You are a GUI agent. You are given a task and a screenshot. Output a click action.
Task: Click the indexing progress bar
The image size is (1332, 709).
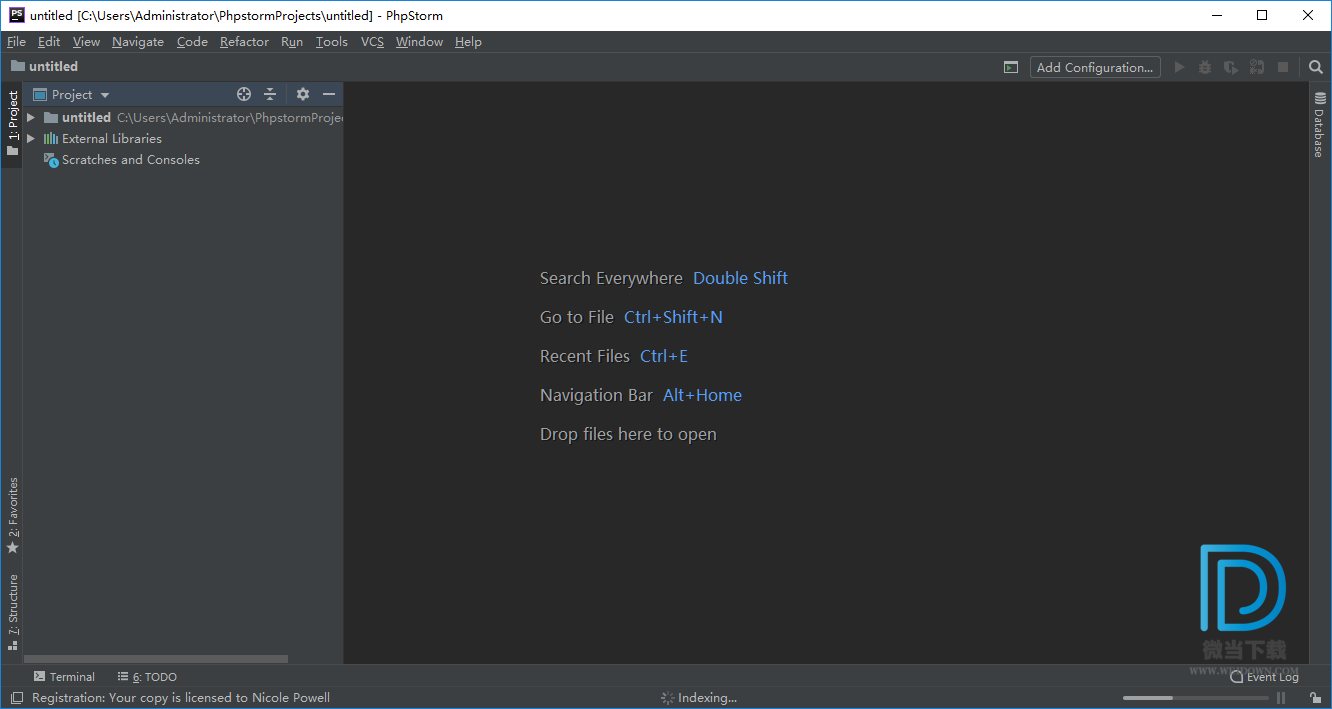pos(1195,698)
